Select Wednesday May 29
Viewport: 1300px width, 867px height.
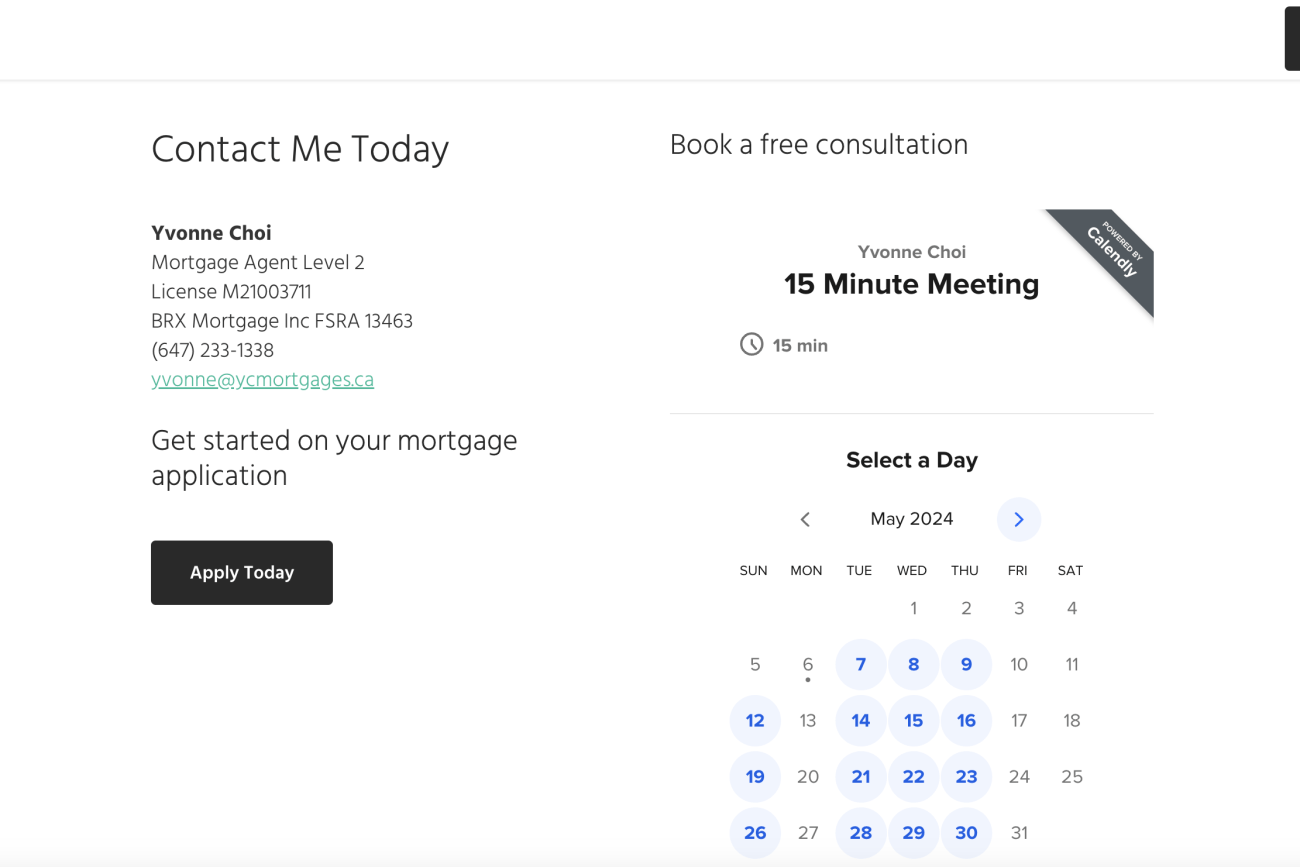pos(913,832)
